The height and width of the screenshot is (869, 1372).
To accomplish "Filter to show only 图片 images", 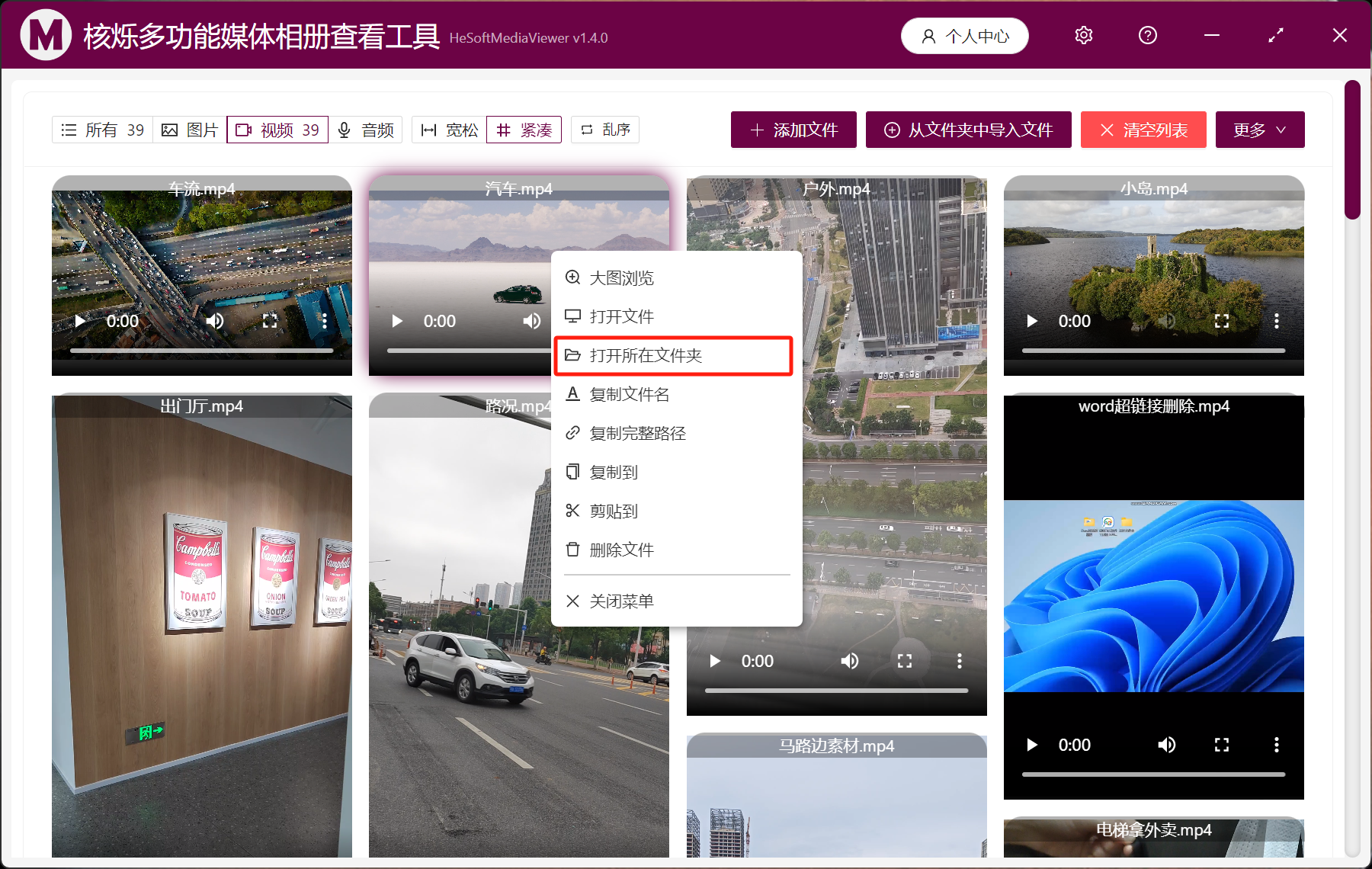I will click(x=188, y=130).
